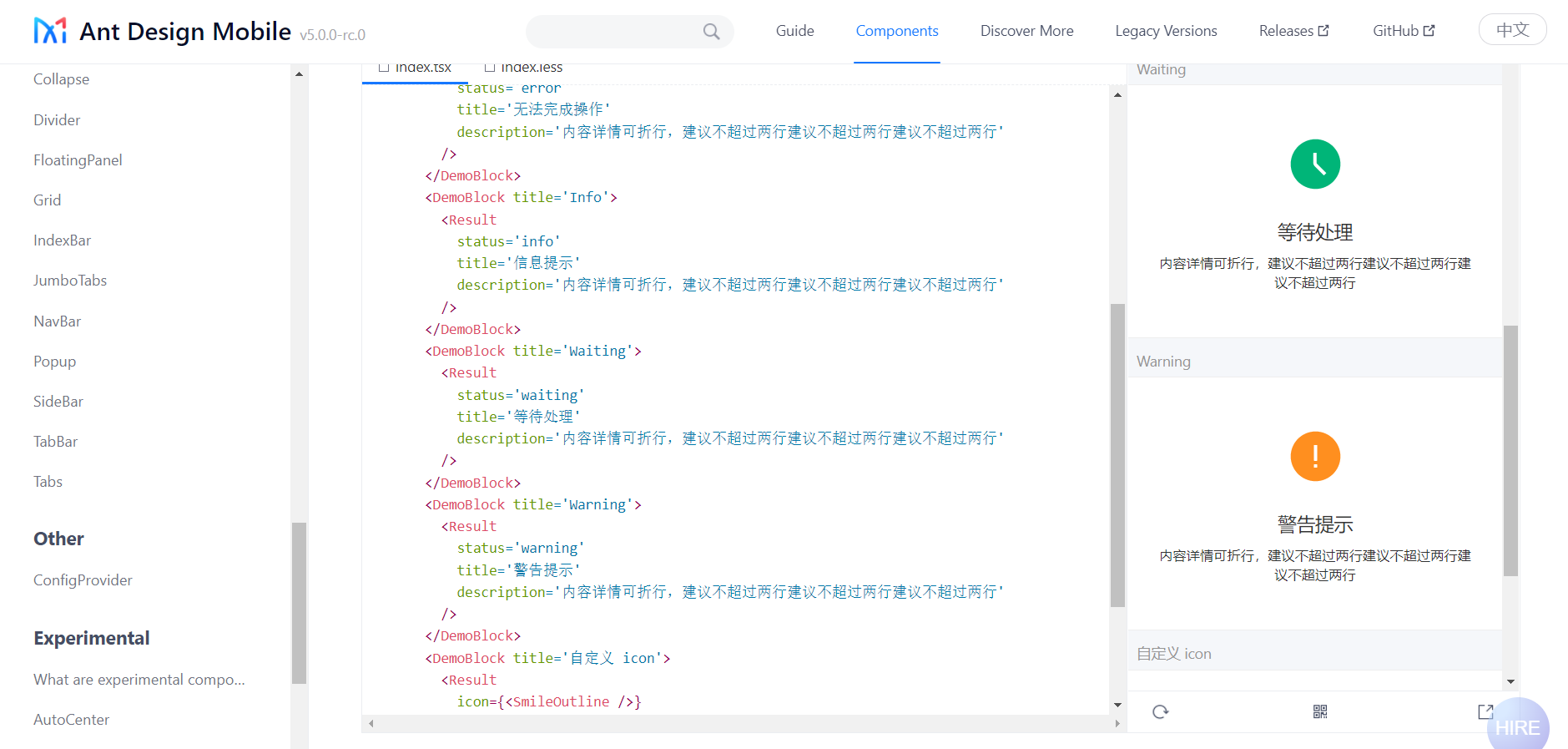Screen dimensions: 1568x749
Task: Click the 等待处理 result title
Action: 1315,232
